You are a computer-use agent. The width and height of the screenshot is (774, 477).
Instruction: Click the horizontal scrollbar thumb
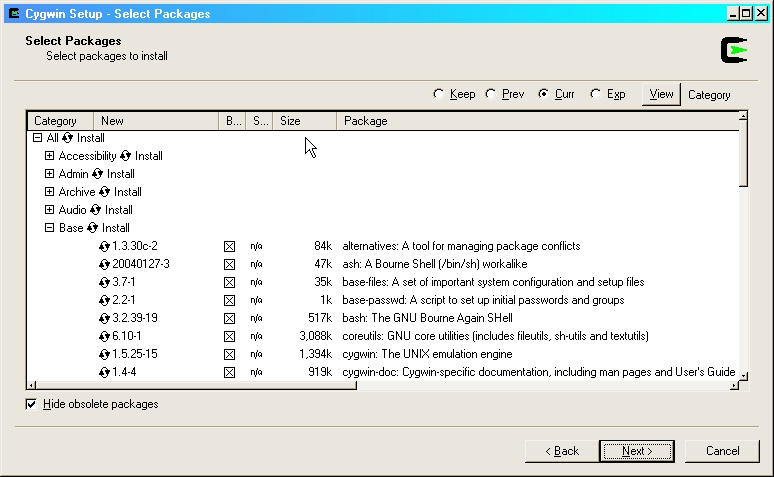(x=196, y=385)
